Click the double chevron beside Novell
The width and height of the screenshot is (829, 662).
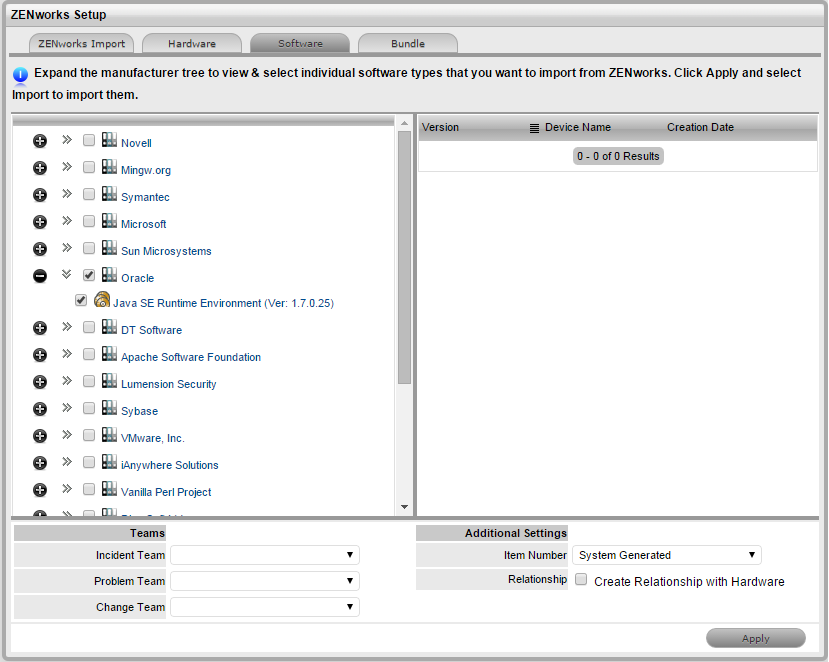(67, 140)
